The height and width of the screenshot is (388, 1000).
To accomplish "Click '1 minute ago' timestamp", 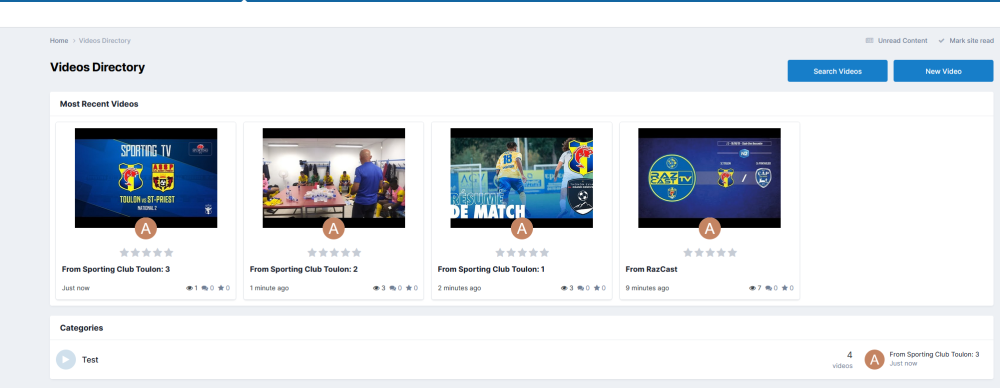I will pos(269,288).
